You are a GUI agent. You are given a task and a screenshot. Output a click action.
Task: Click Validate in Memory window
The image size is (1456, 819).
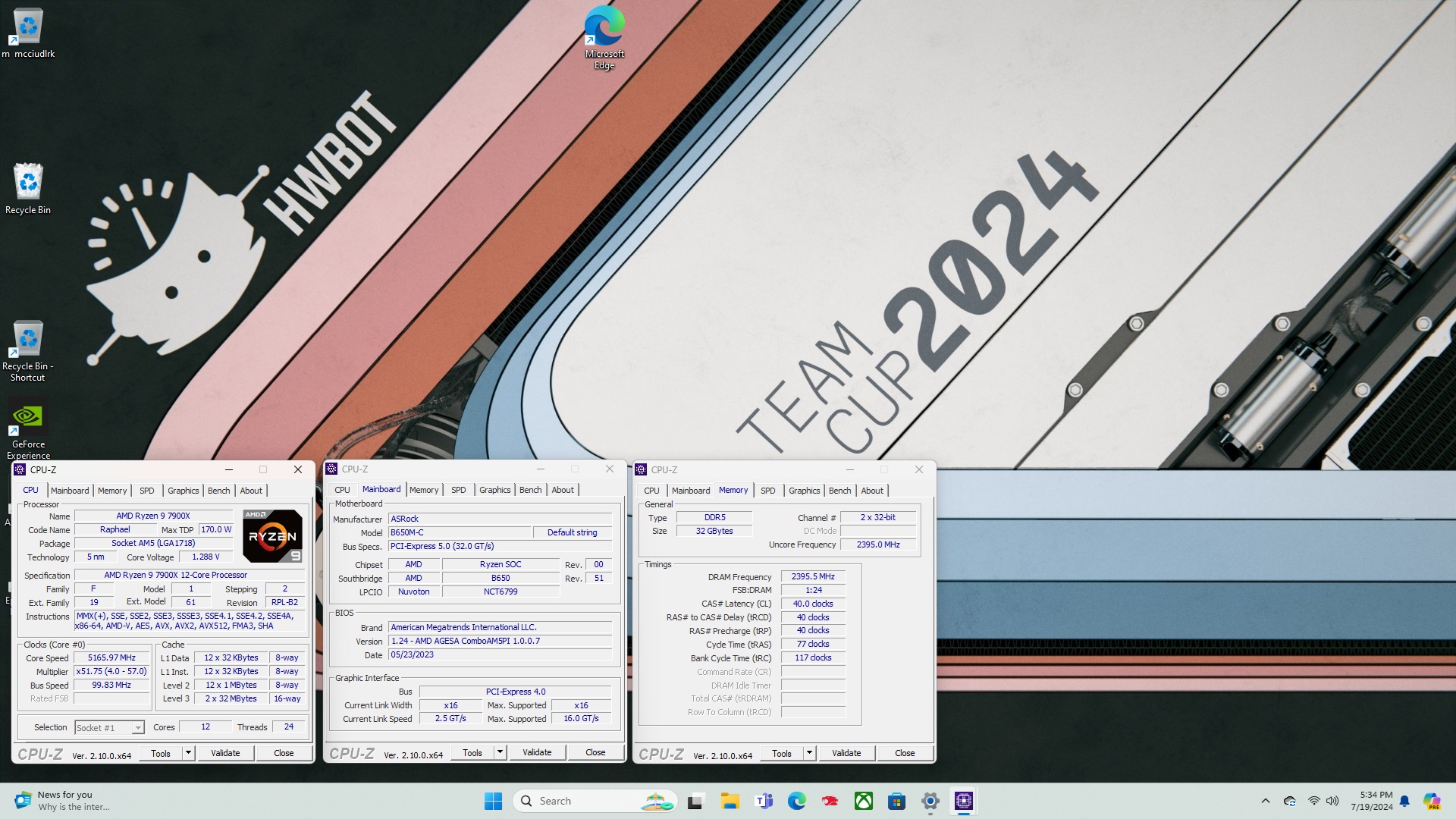click(846, 753)
